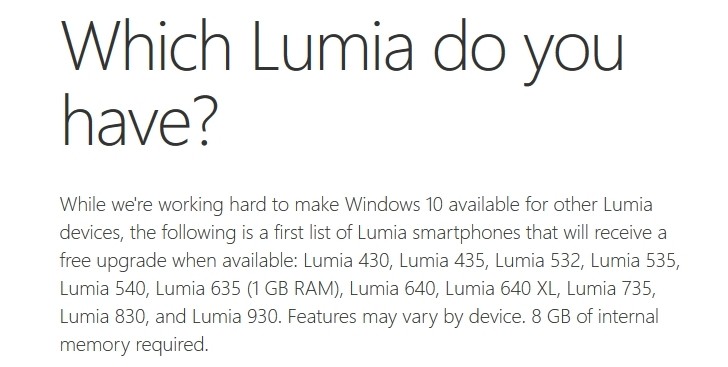Image resolution: width=728 pixels, height=367 pixels.
Task: Click the words 'memory required'
Action: pyautogui.click(x=132, y=346)
